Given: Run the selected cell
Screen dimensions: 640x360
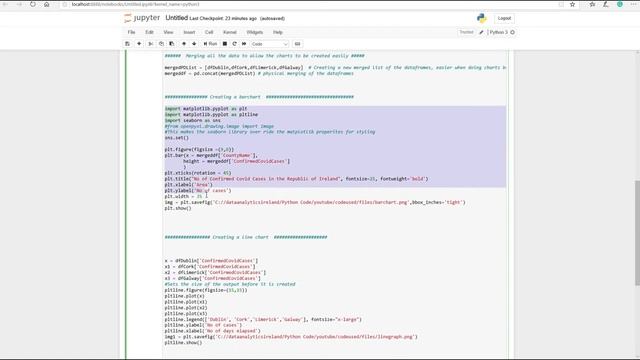Looking at the screenshot, I should 211,44.
